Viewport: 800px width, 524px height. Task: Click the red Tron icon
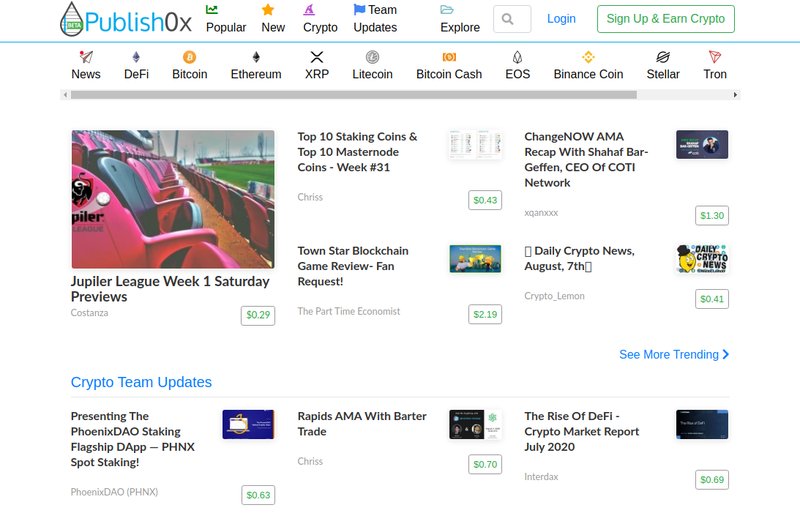coord(714,57)
